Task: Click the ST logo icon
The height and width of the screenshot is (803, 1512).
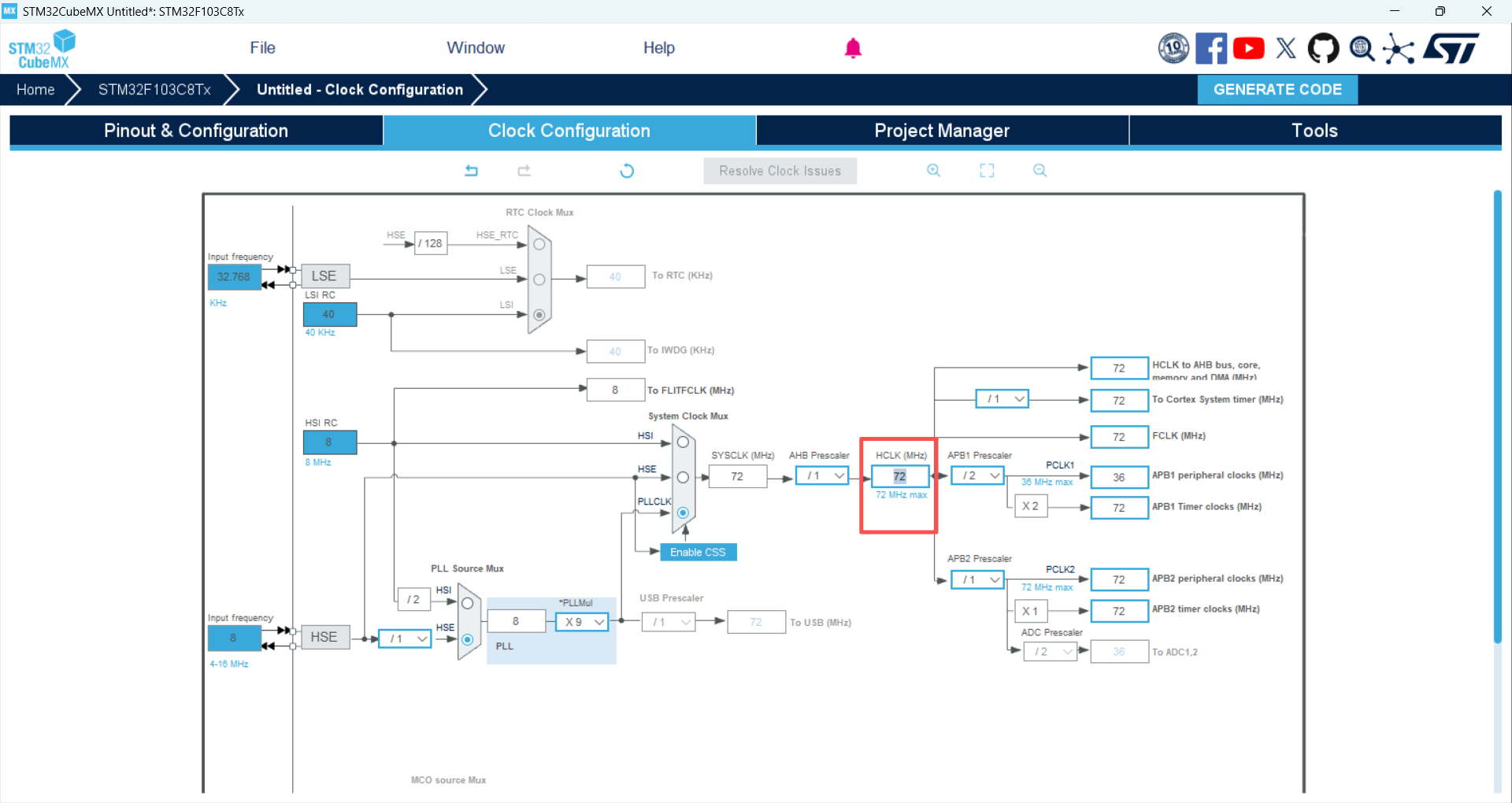Action: (1451, 48)
